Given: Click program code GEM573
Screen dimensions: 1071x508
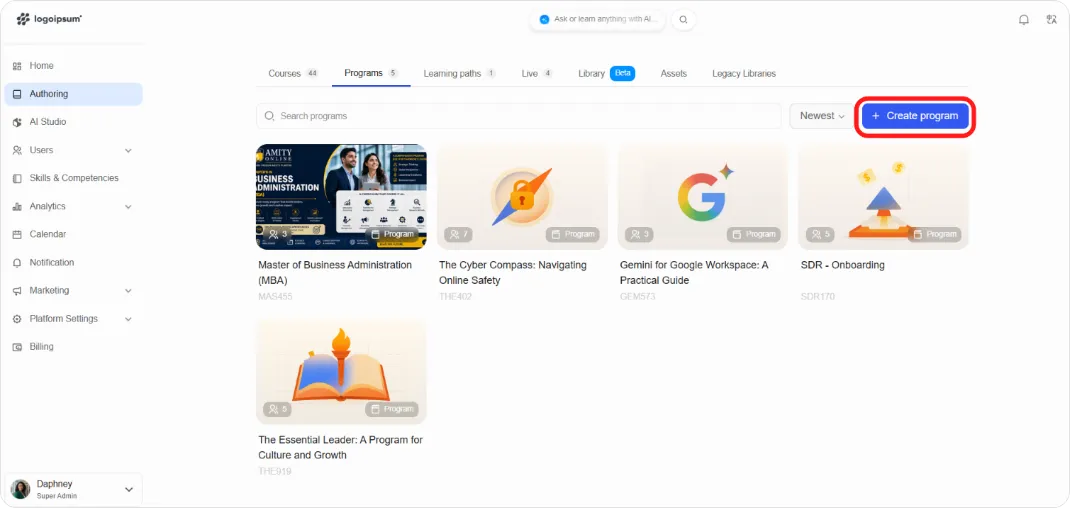Looking at the screenshot, I should pos(637,296).
